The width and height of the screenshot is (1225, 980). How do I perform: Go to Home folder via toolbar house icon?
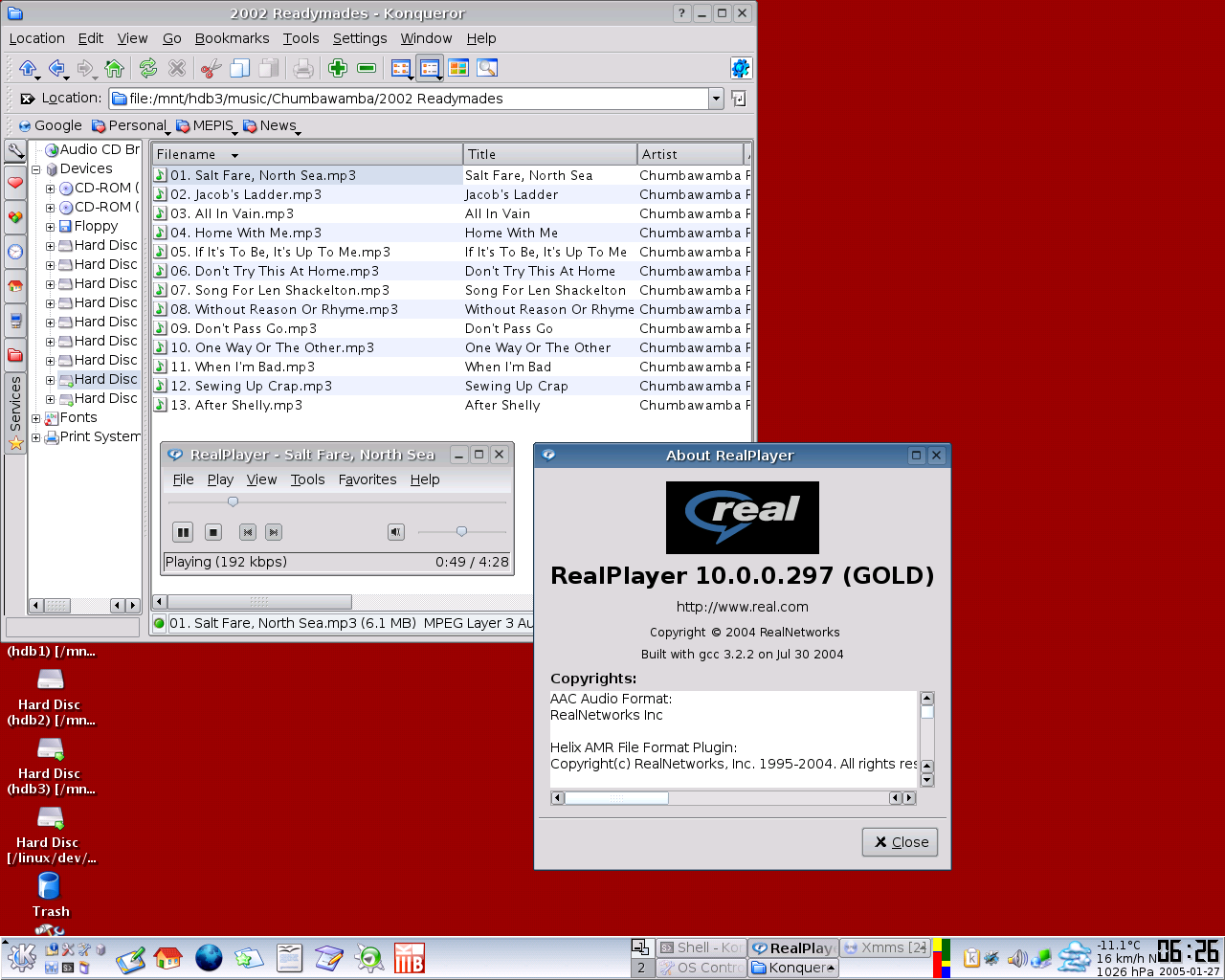pyautogui.click(x=115, y=68)
